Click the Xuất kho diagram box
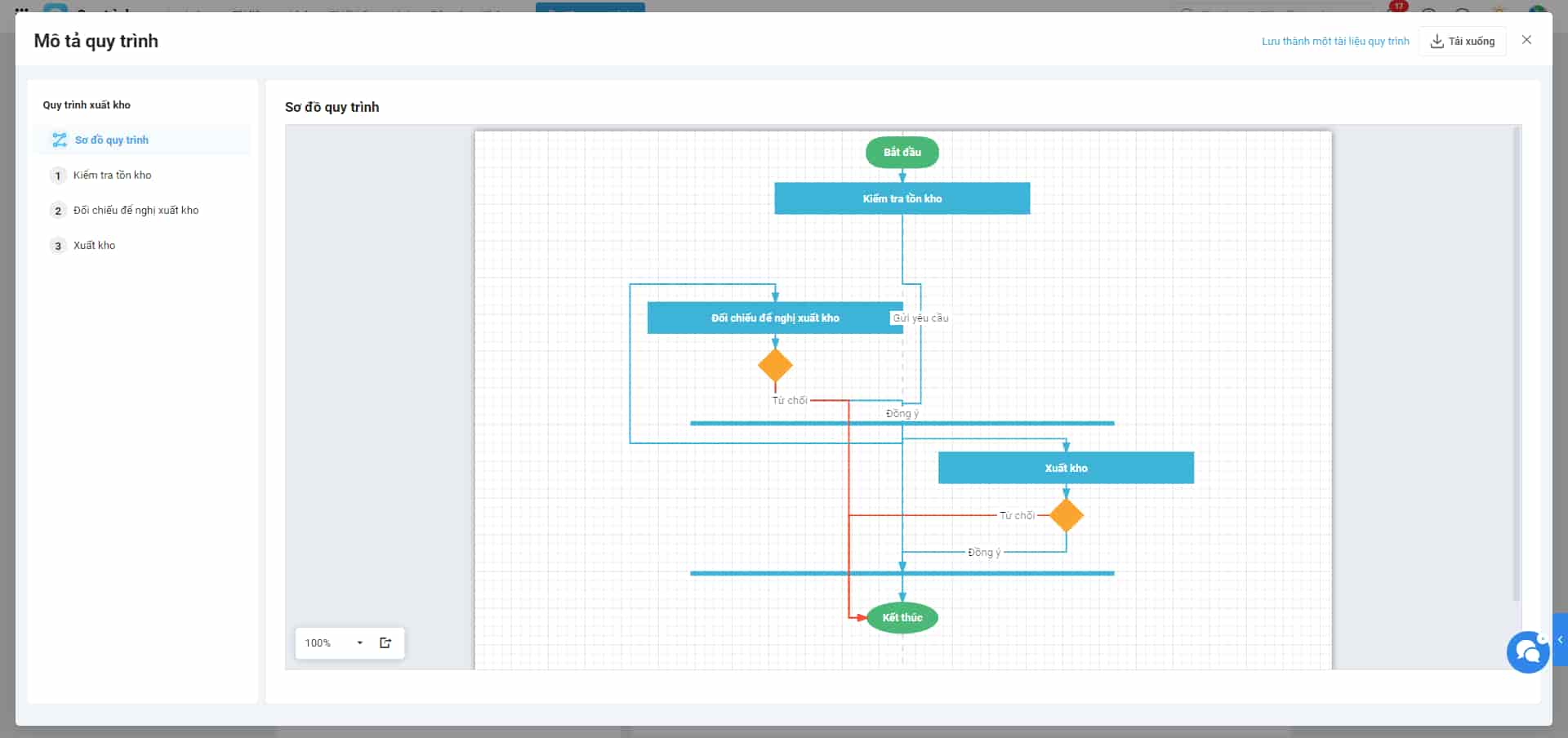The image size is (1568, 738). 1066,468
